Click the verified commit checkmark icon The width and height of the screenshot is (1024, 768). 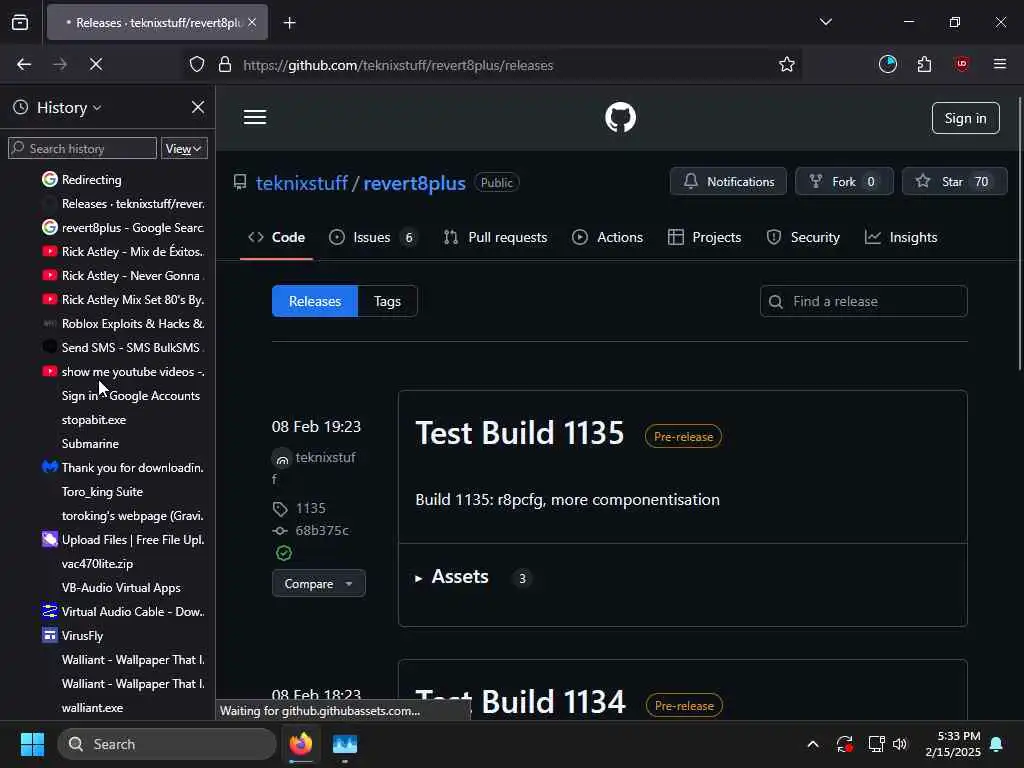(x=283, y=553)
